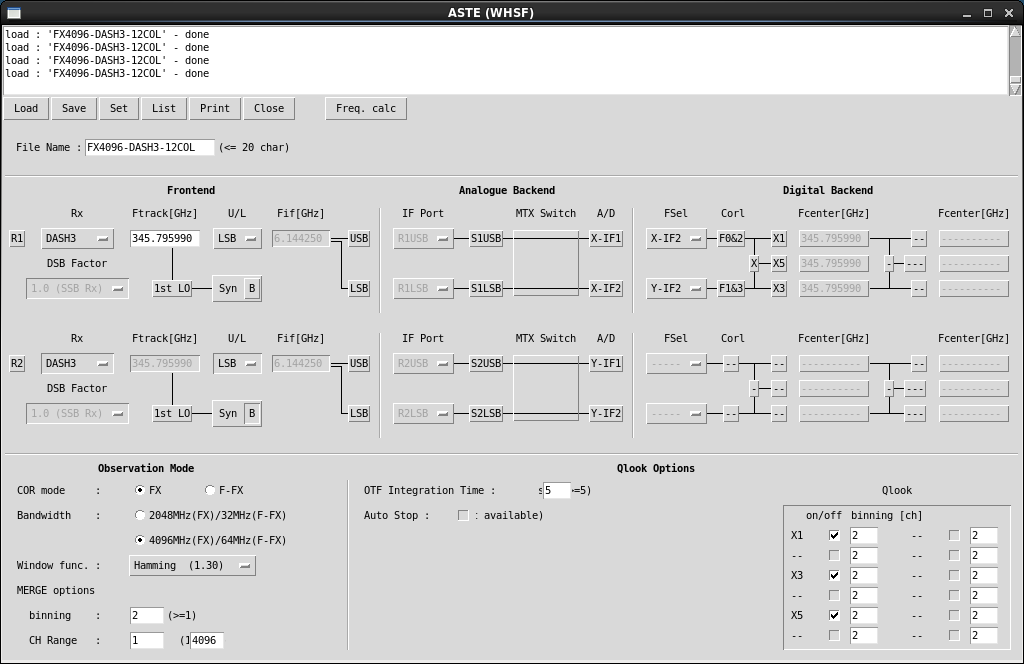Edit the MERGE binning field

click(x=147, y=616)
